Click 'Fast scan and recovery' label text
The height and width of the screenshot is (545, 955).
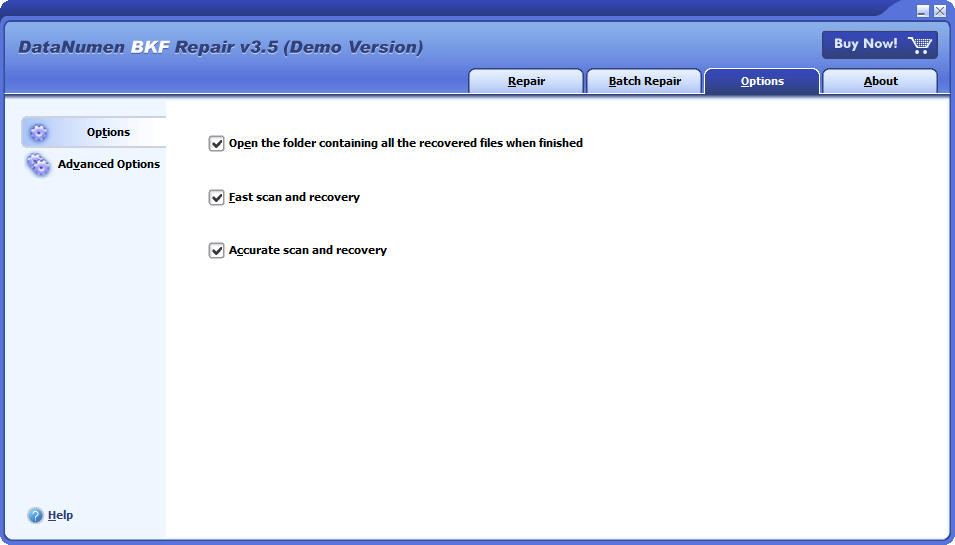click(294, 197)
